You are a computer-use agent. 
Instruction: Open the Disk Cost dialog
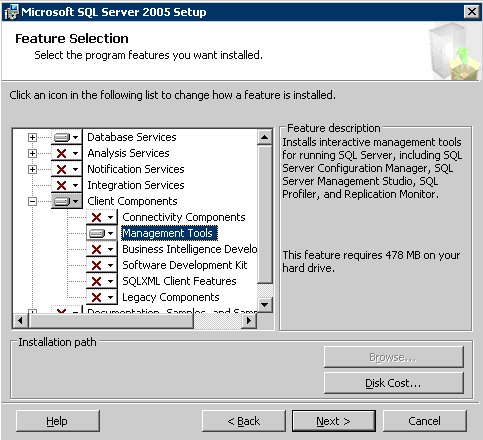pos(394,383)
